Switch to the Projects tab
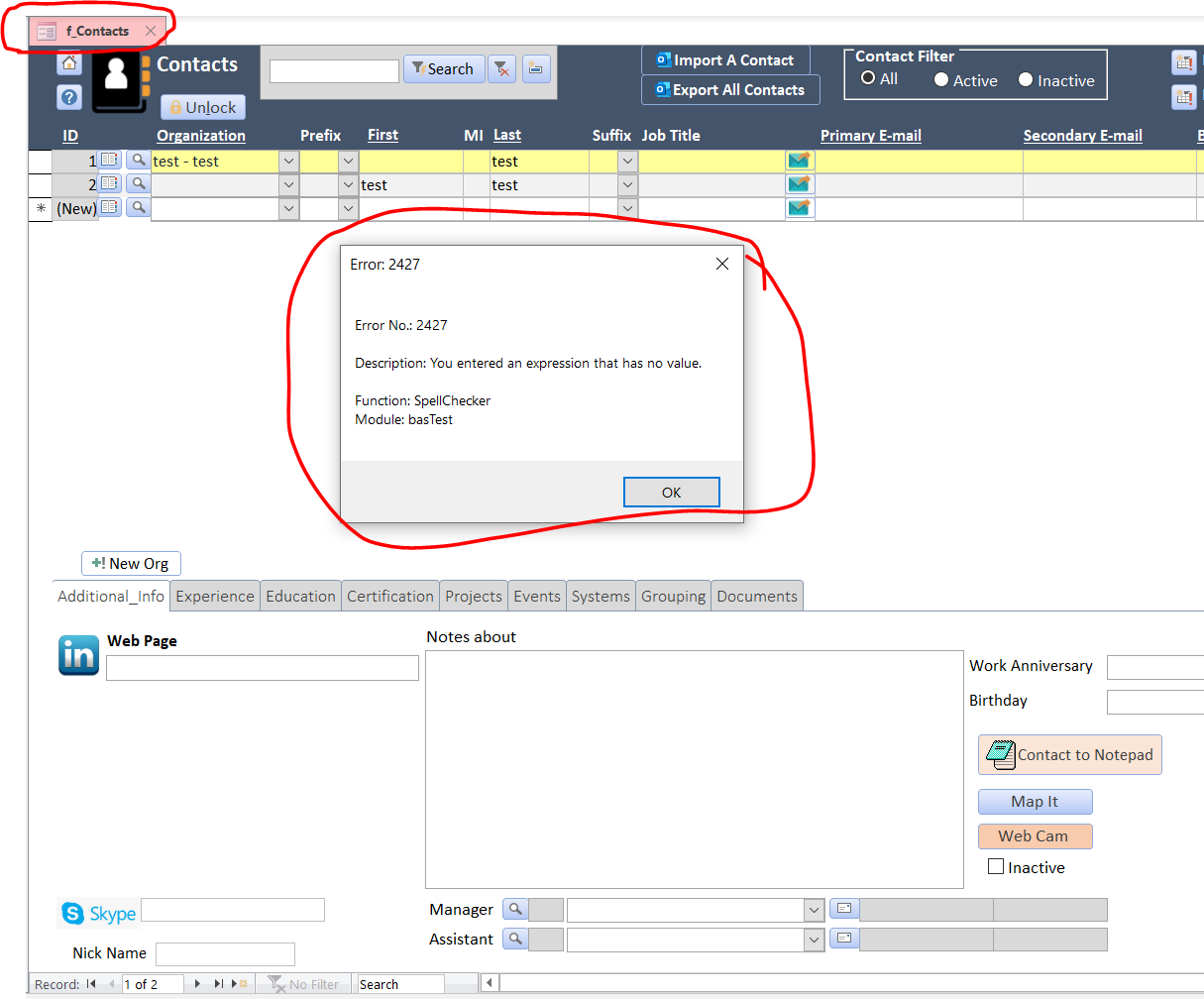Screen dimensions: 1204x999 (474, 596)
